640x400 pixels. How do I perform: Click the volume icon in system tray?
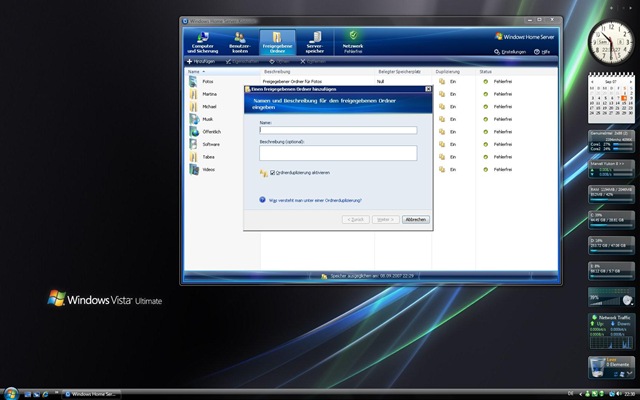click(x=619, y=394)
